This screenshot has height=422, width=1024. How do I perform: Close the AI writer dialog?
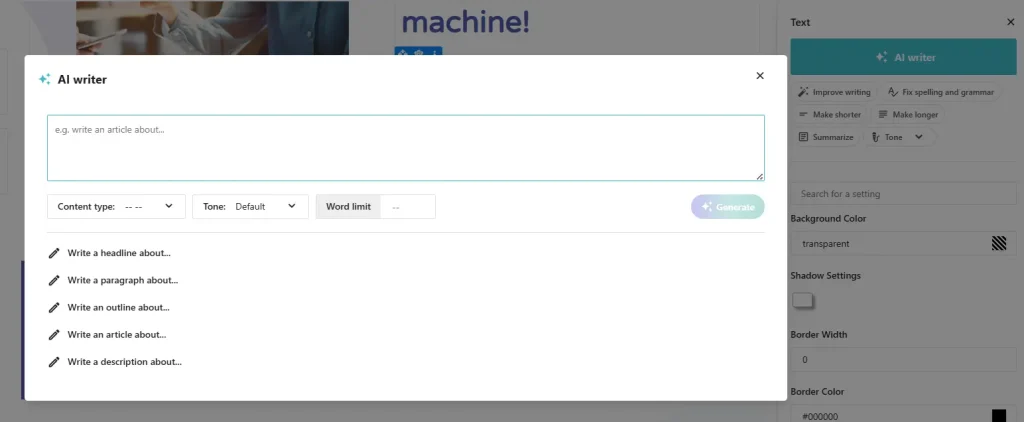pos(760,76)
